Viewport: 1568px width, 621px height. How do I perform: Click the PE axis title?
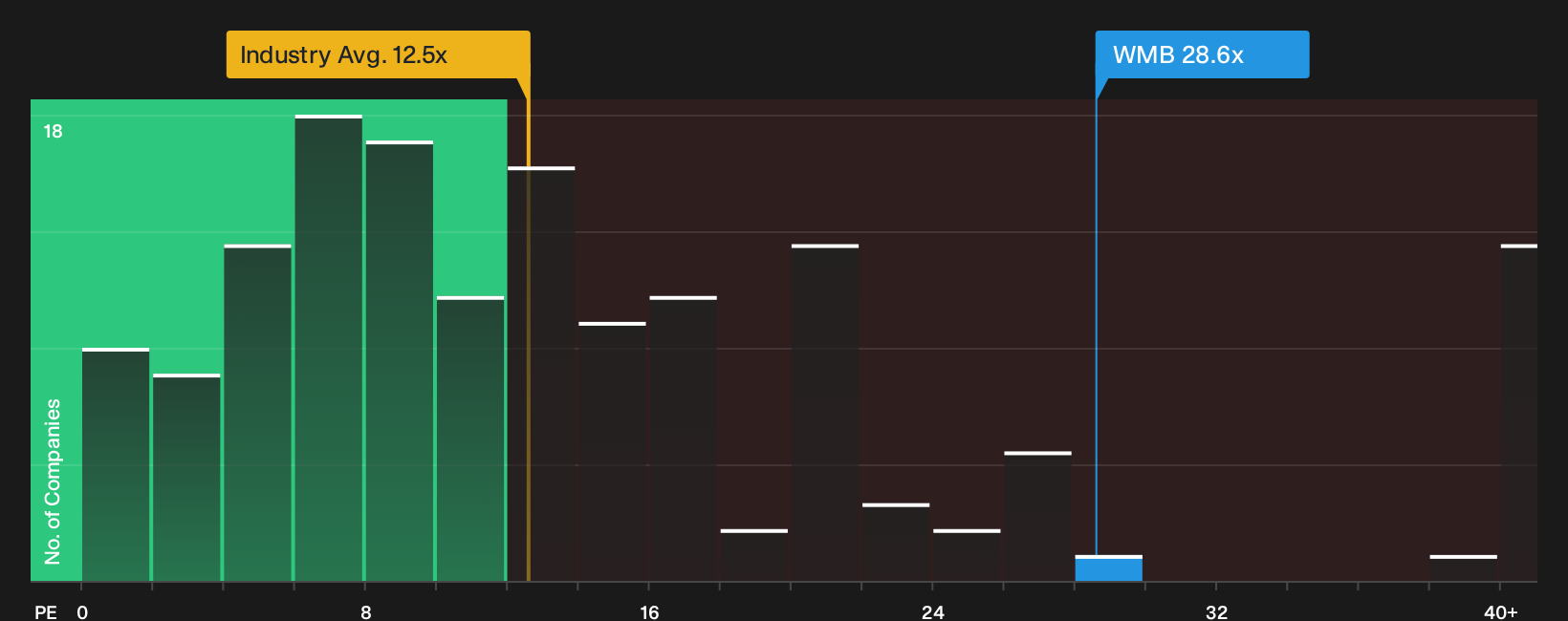pyautogui.click(x=46, y=611)
